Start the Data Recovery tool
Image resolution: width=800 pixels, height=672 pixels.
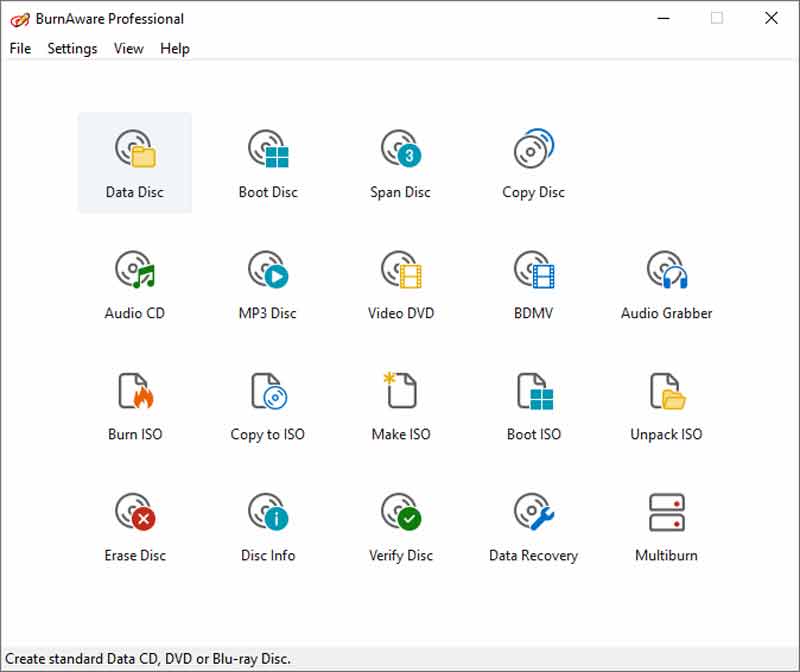pos(533,514)
